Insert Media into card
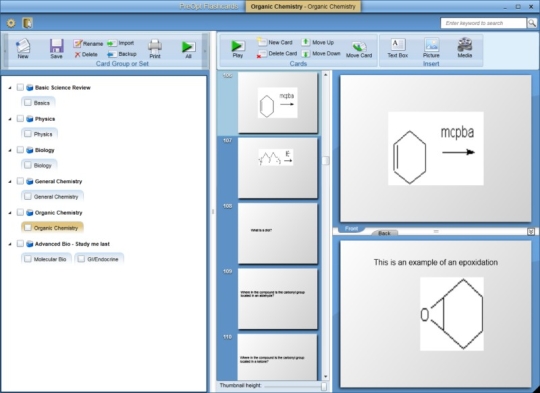Viewport: 540px width, 393px height. (465, 48)
